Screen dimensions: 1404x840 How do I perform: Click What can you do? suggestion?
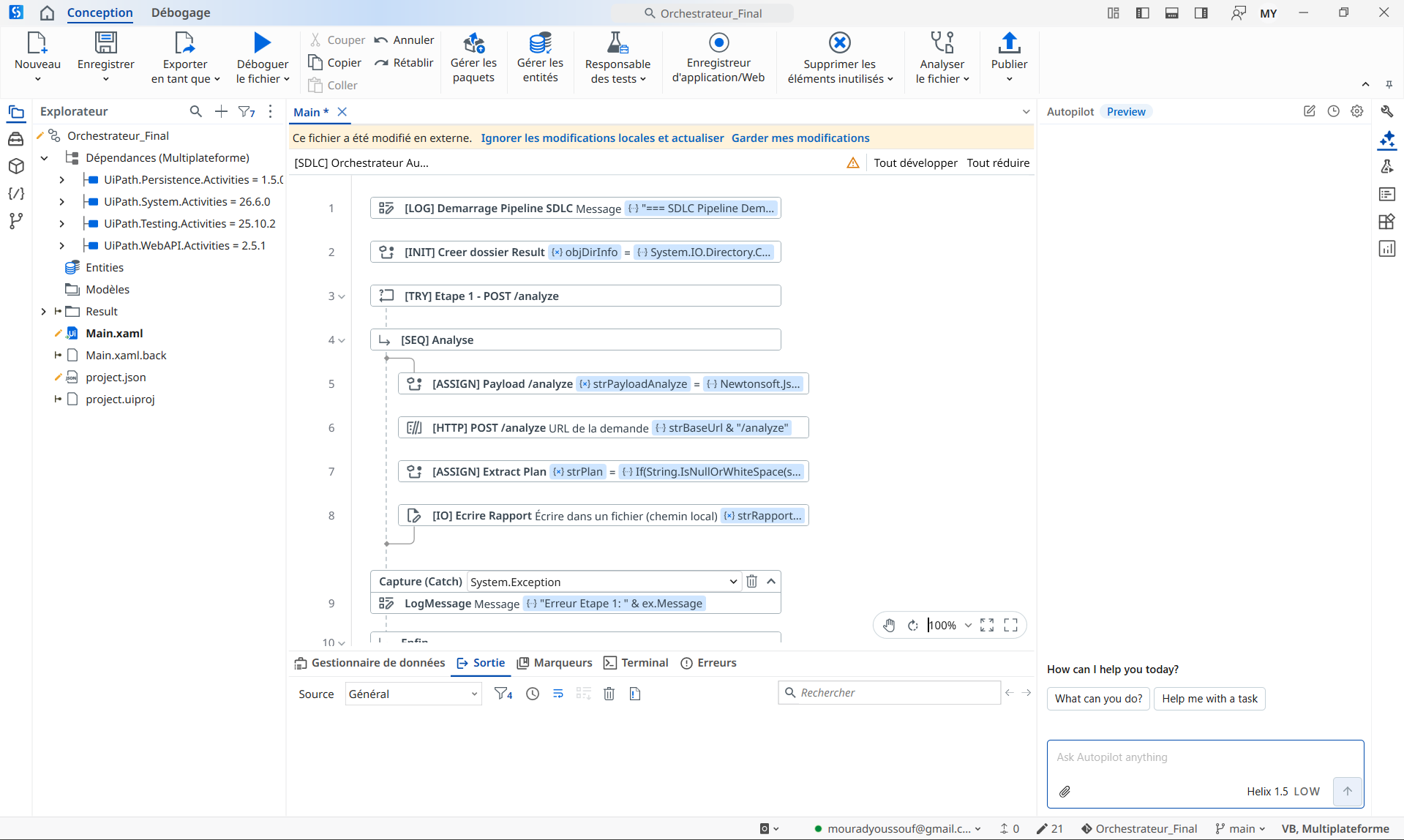click(x=1098, y=699)
